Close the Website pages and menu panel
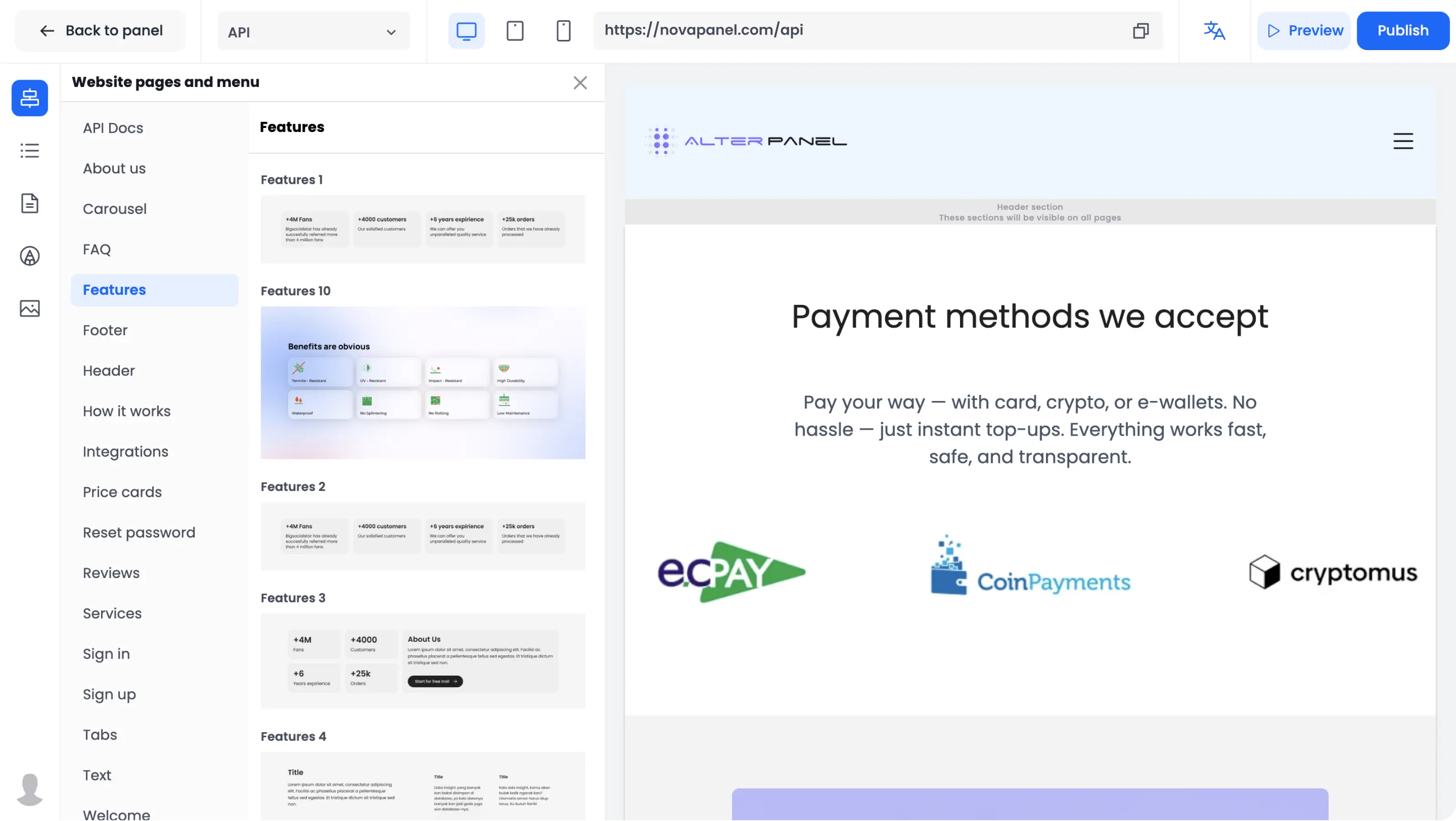 point(580,82)
